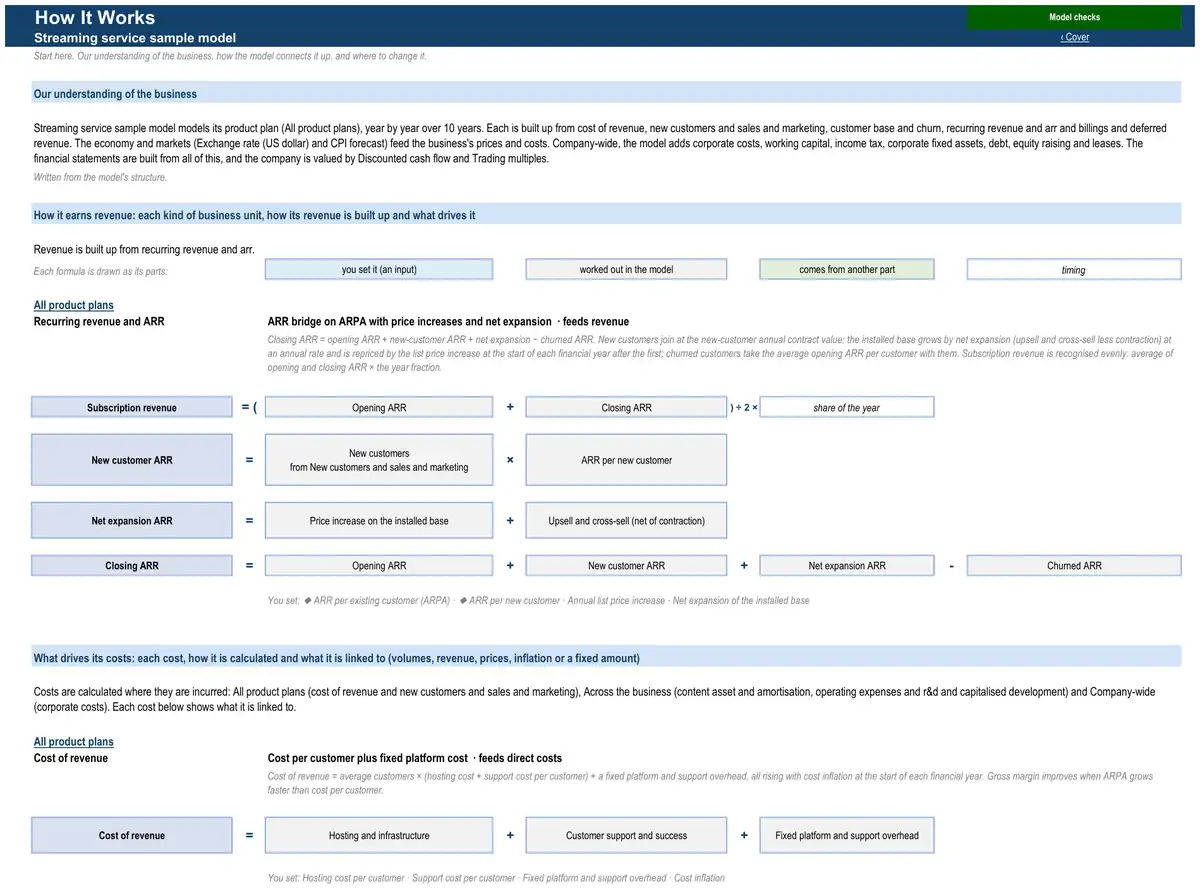The width and height of the screenshot is (1200, 889).
Task: Click the 'New customers from New customers and sales and marketing' box
Action: tap(379, 460)
